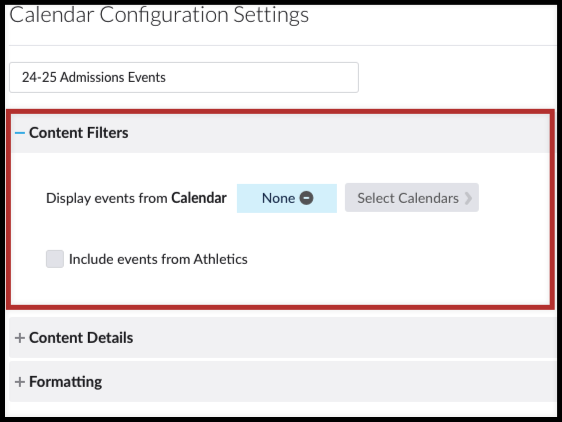This screenshot has width=562, height=422.
Task: Click the Calendar Configuration Settings heading
Action: [x=159, y=15]
